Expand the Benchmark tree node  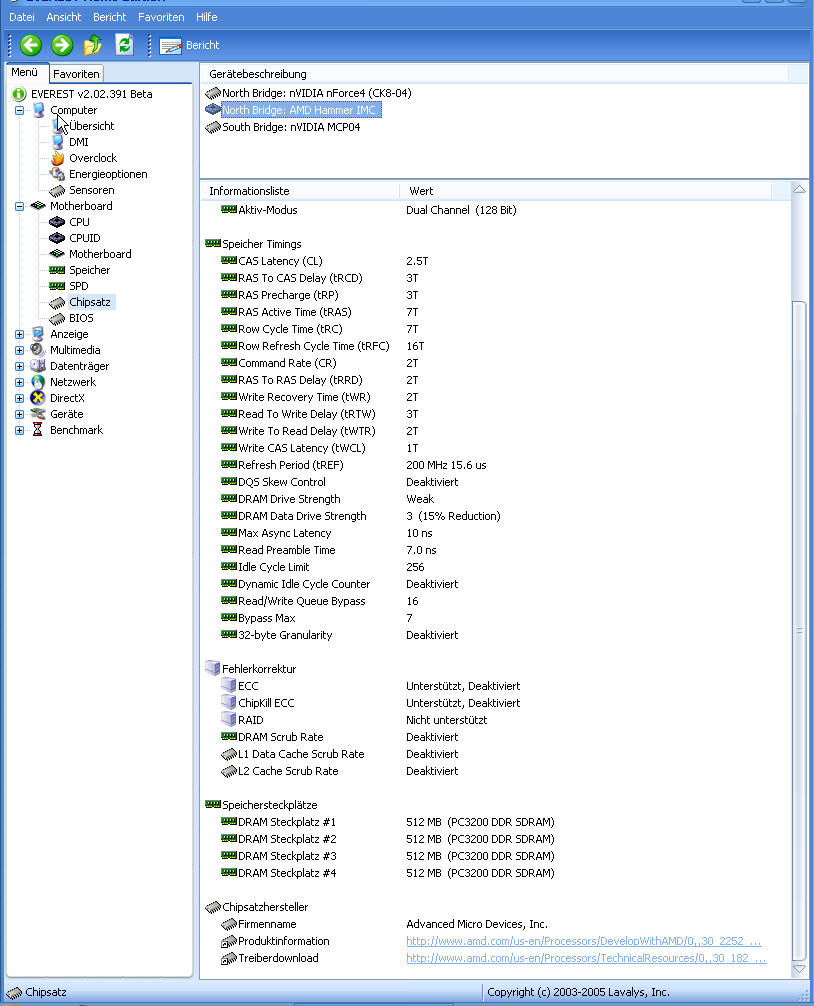click(x=19, y=431)
